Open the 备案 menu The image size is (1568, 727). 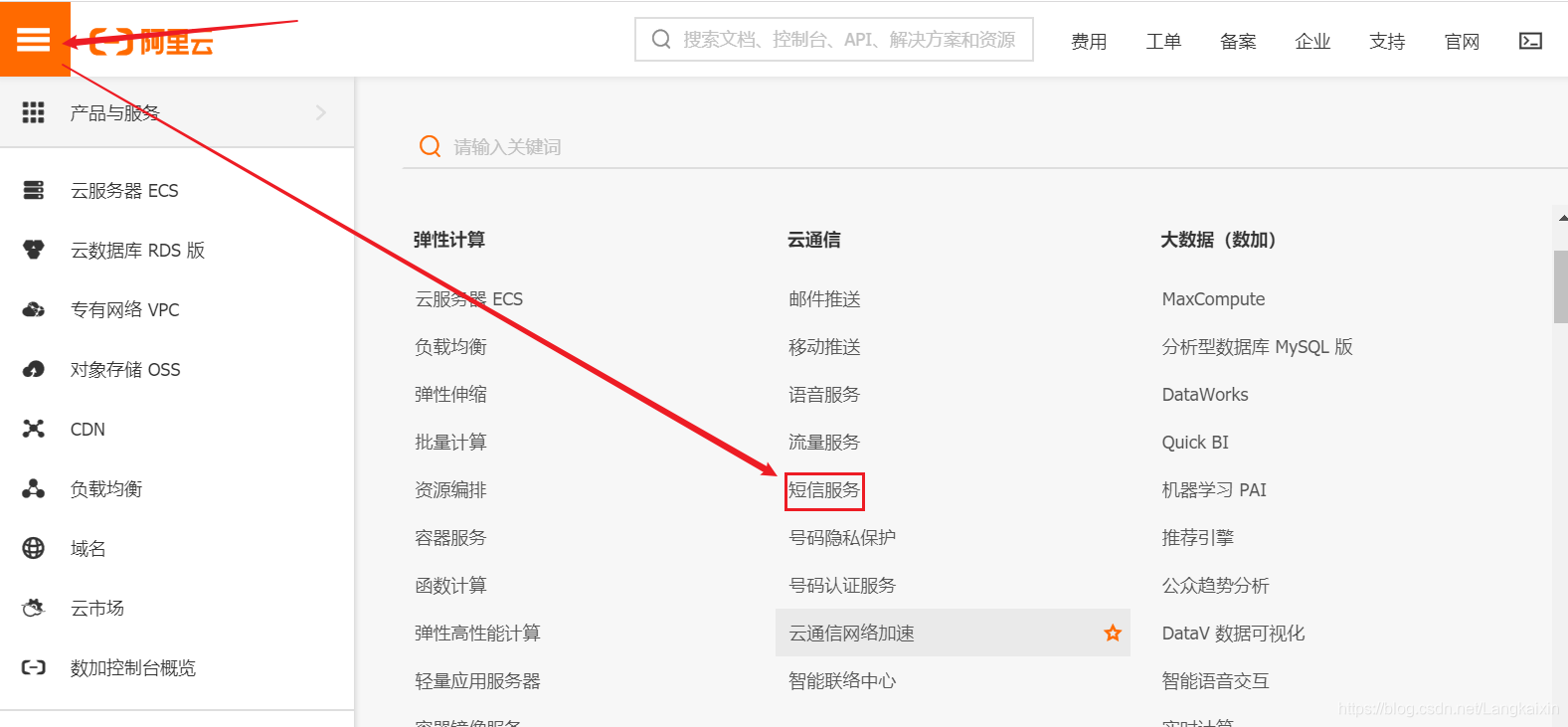[x=1238, y=41]
